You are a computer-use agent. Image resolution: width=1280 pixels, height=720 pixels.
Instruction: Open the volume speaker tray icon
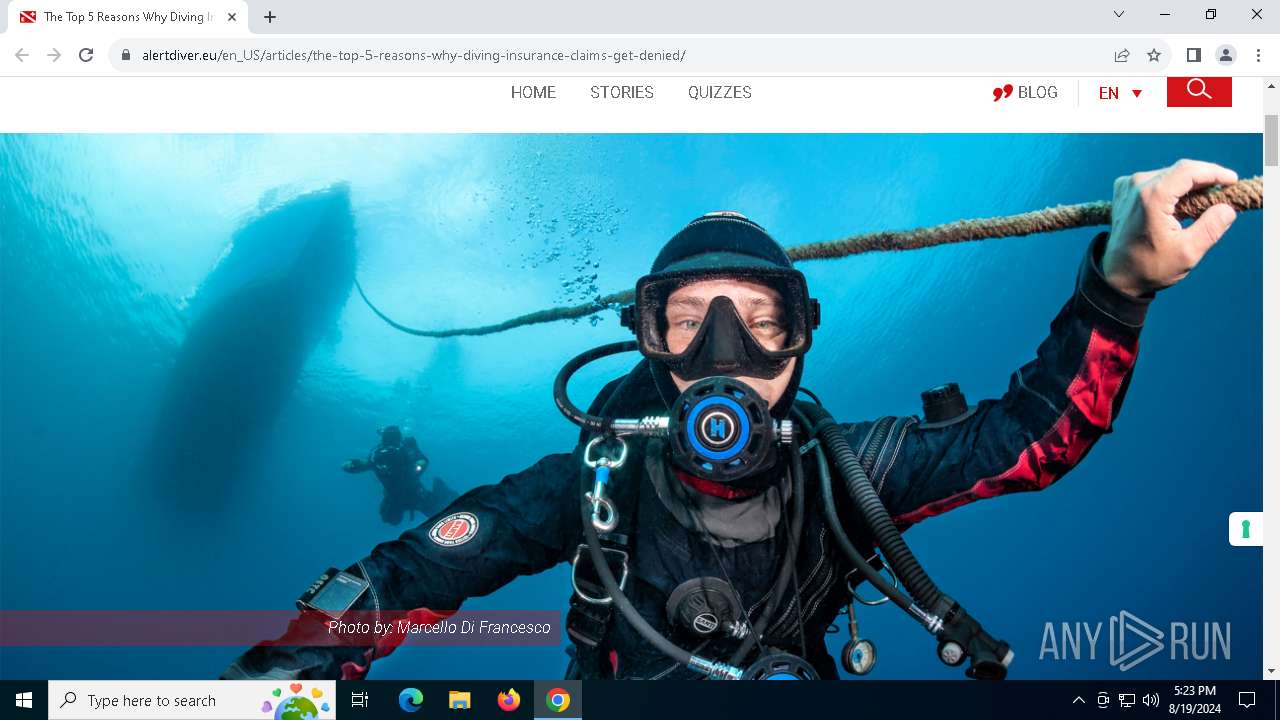(1151, 700)
